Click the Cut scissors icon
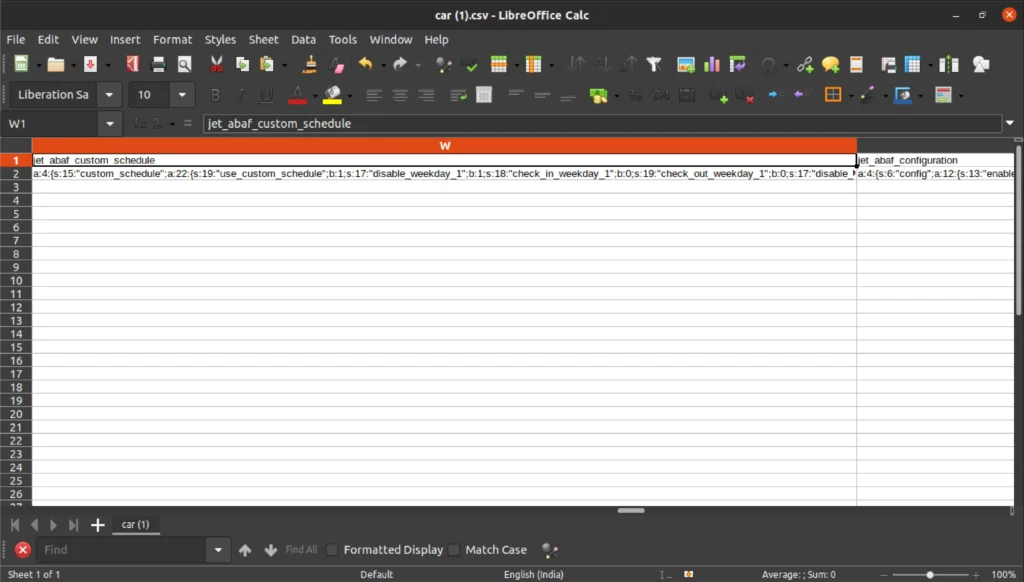This screenshot has height=582, width=1024. coord(216,64)
